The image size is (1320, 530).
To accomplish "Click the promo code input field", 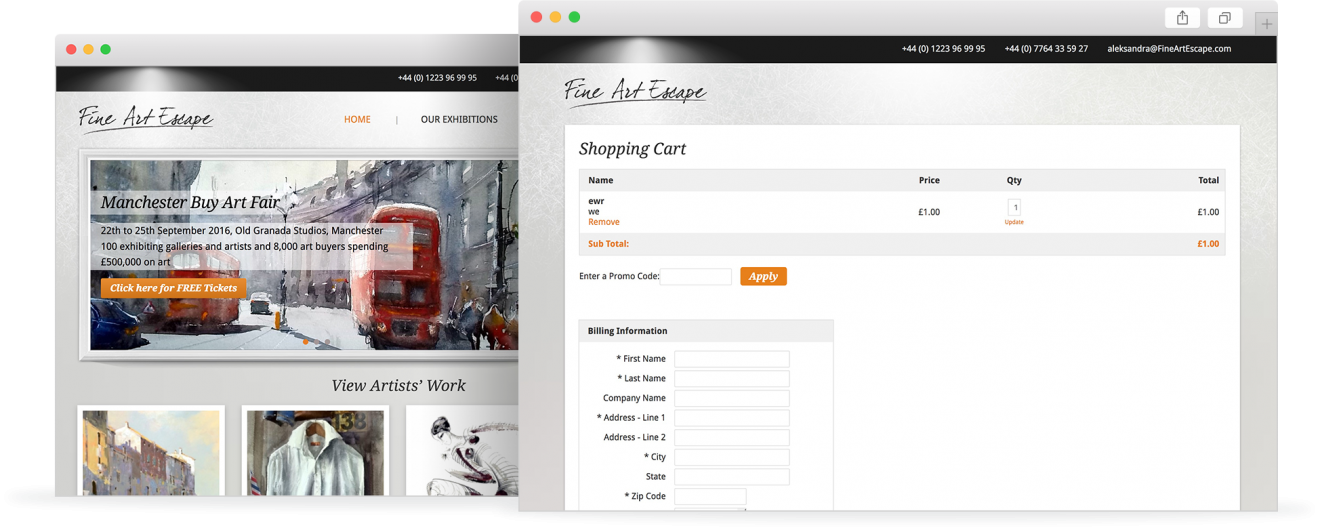I will tap(696, 276).
